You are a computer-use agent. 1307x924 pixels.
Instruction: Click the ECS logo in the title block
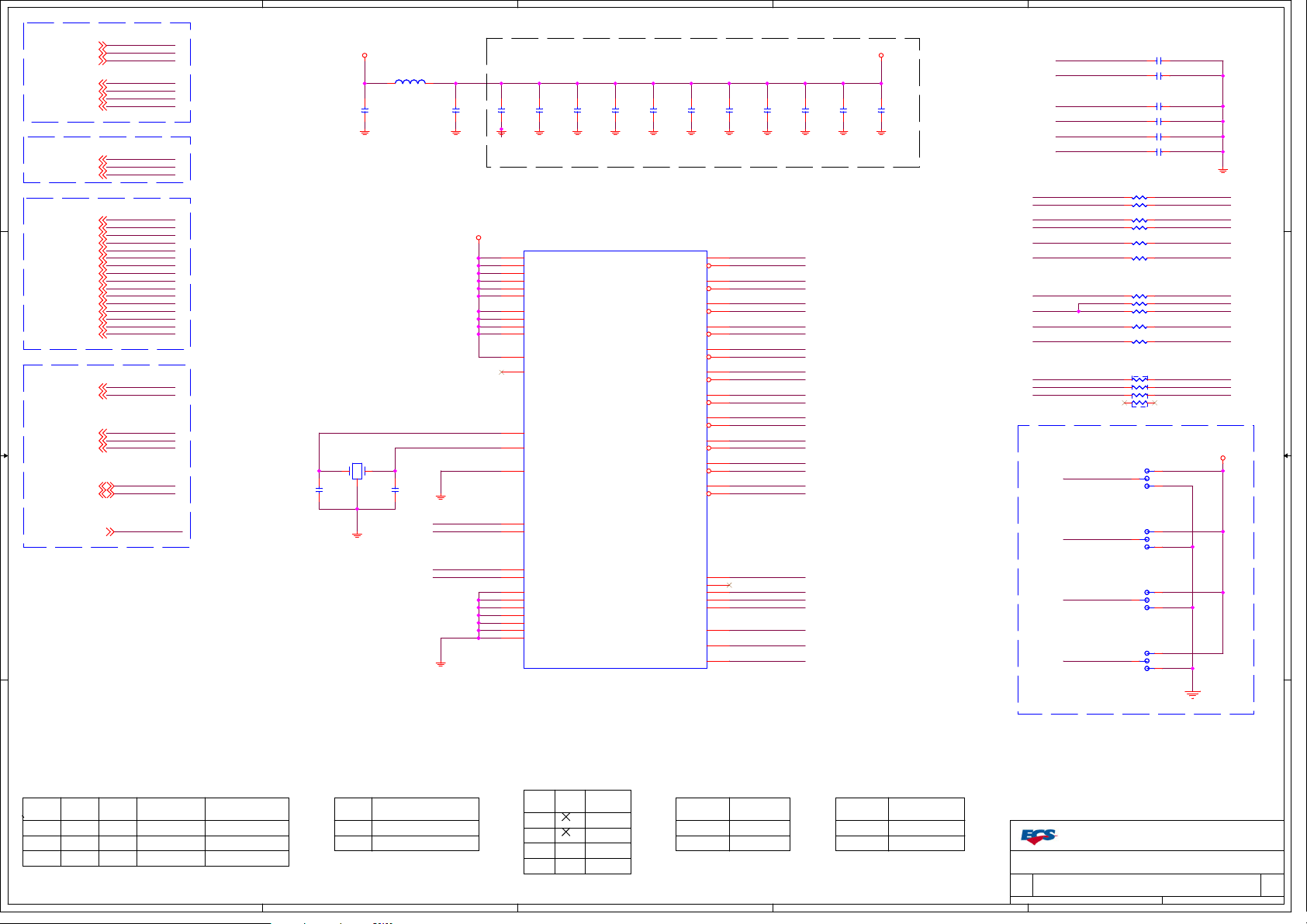click(x=1039, y=836)
